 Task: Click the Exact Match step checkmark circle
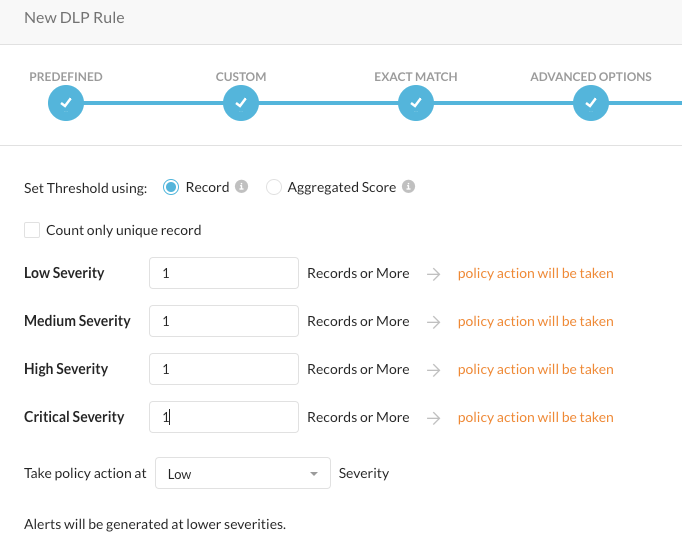click(x=416, y=103)
